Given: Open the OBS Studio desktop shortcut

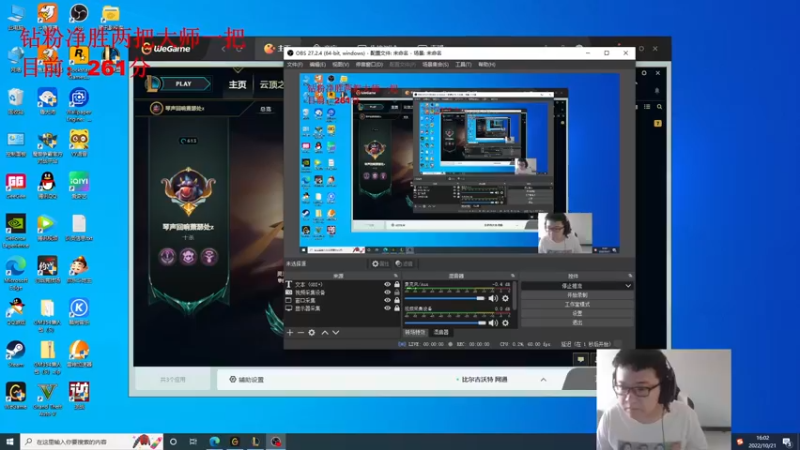Looking at the screenshot, I should (79, 14).
